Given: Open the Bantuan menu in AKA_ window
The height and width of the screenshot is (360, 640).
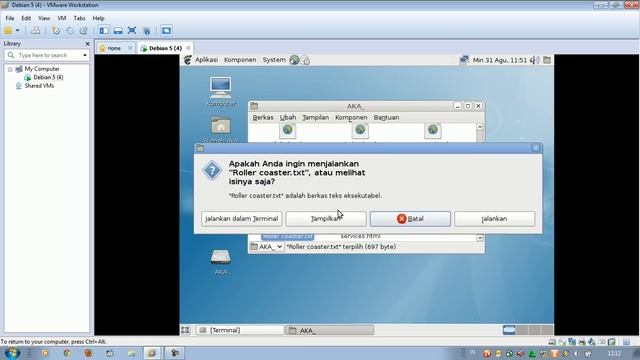Looking at the screenshot, I should click(x=386, y=118).
